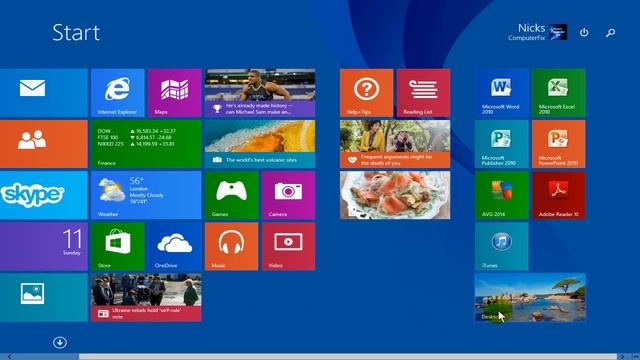Open the News tile about Ukraine rebels
Viewport: 640px width, 360px height.
(146, 298)
